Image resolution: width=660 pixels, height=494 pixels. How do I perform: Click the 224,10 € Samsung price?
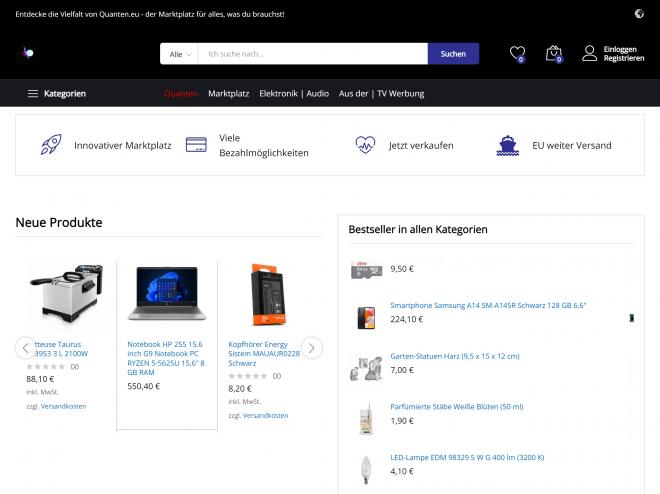click(407, 319)
